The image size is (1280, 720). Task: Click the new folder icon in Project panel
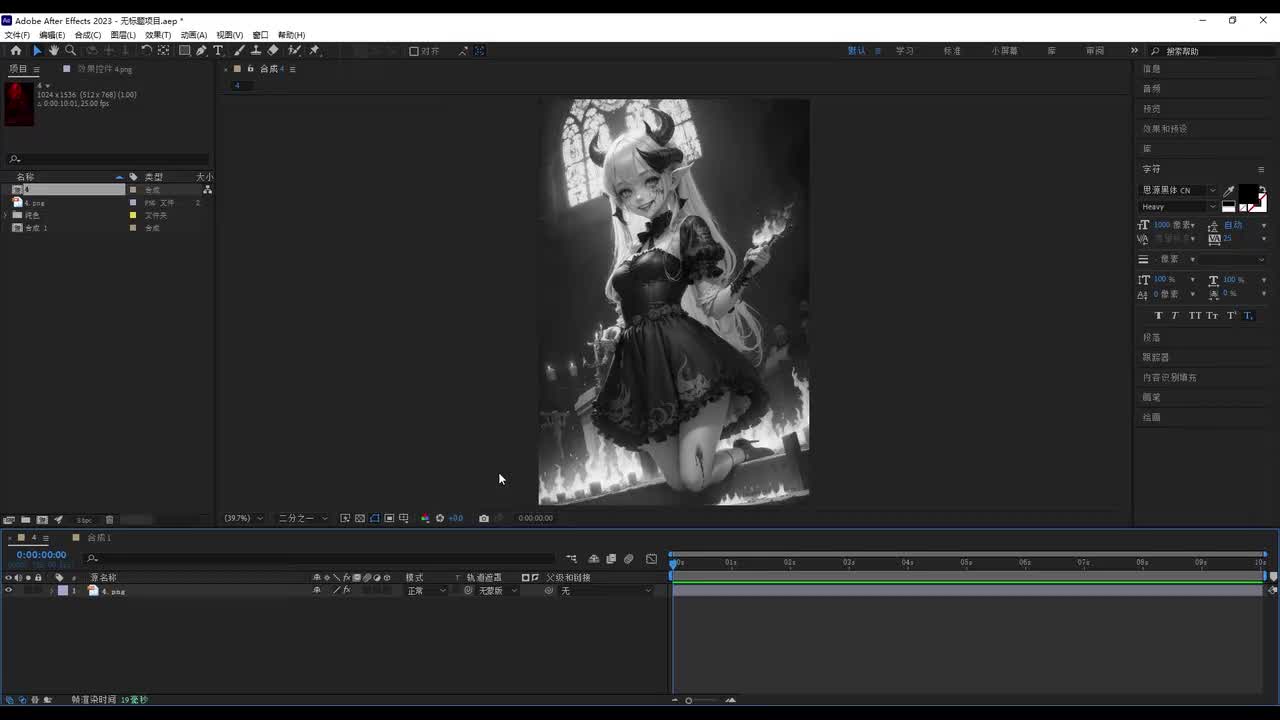coord(25,520)
